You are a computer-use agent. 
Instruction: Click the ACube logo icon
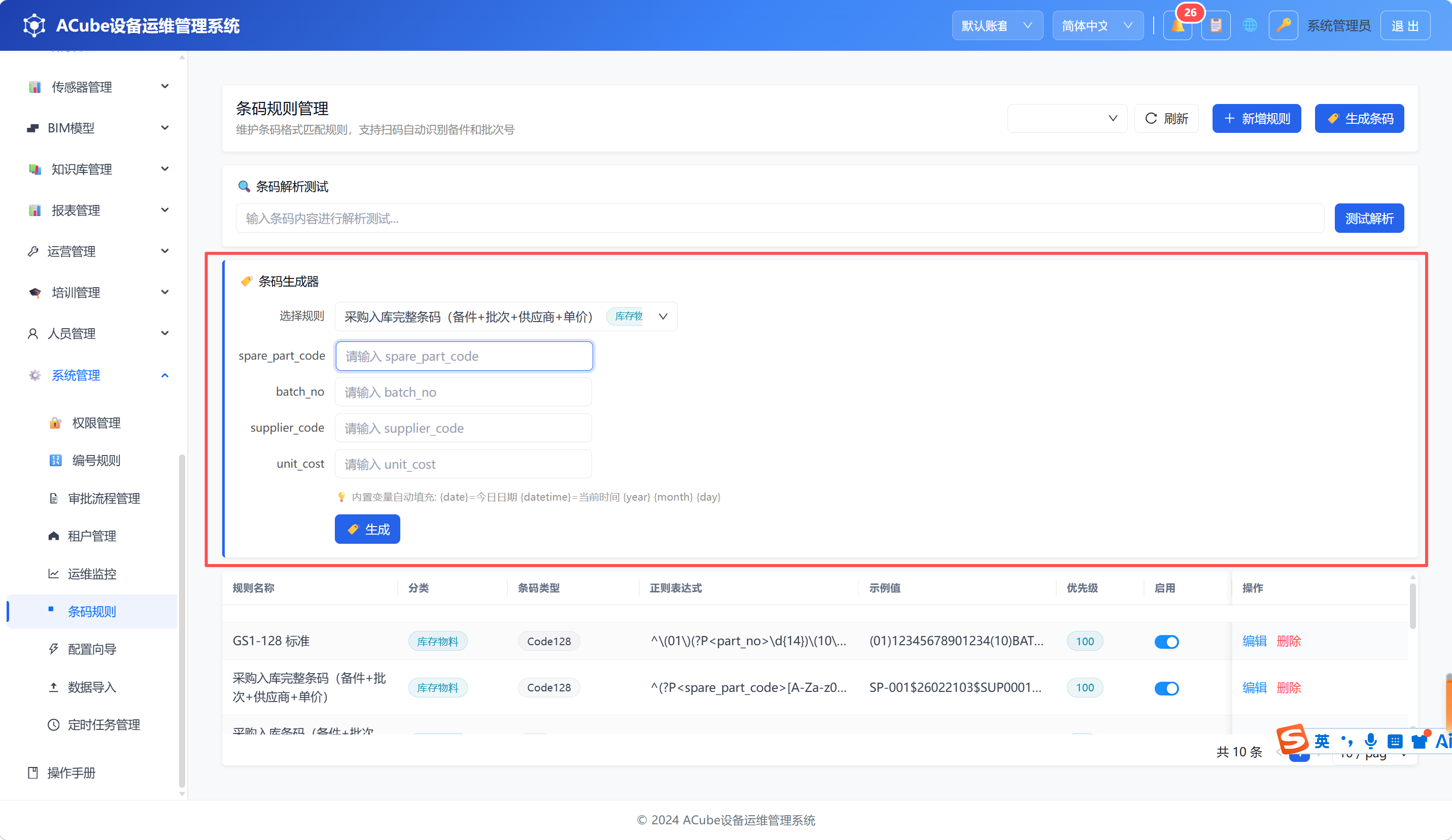tap(34, 25)
